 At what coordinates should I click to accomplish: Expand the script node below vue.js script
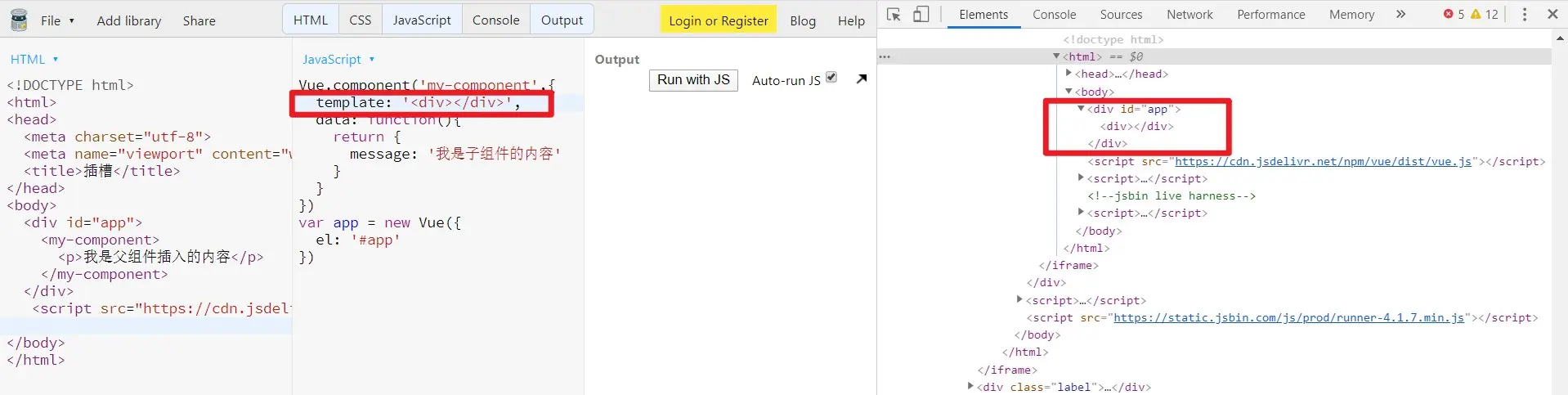tap(1081, 177)
